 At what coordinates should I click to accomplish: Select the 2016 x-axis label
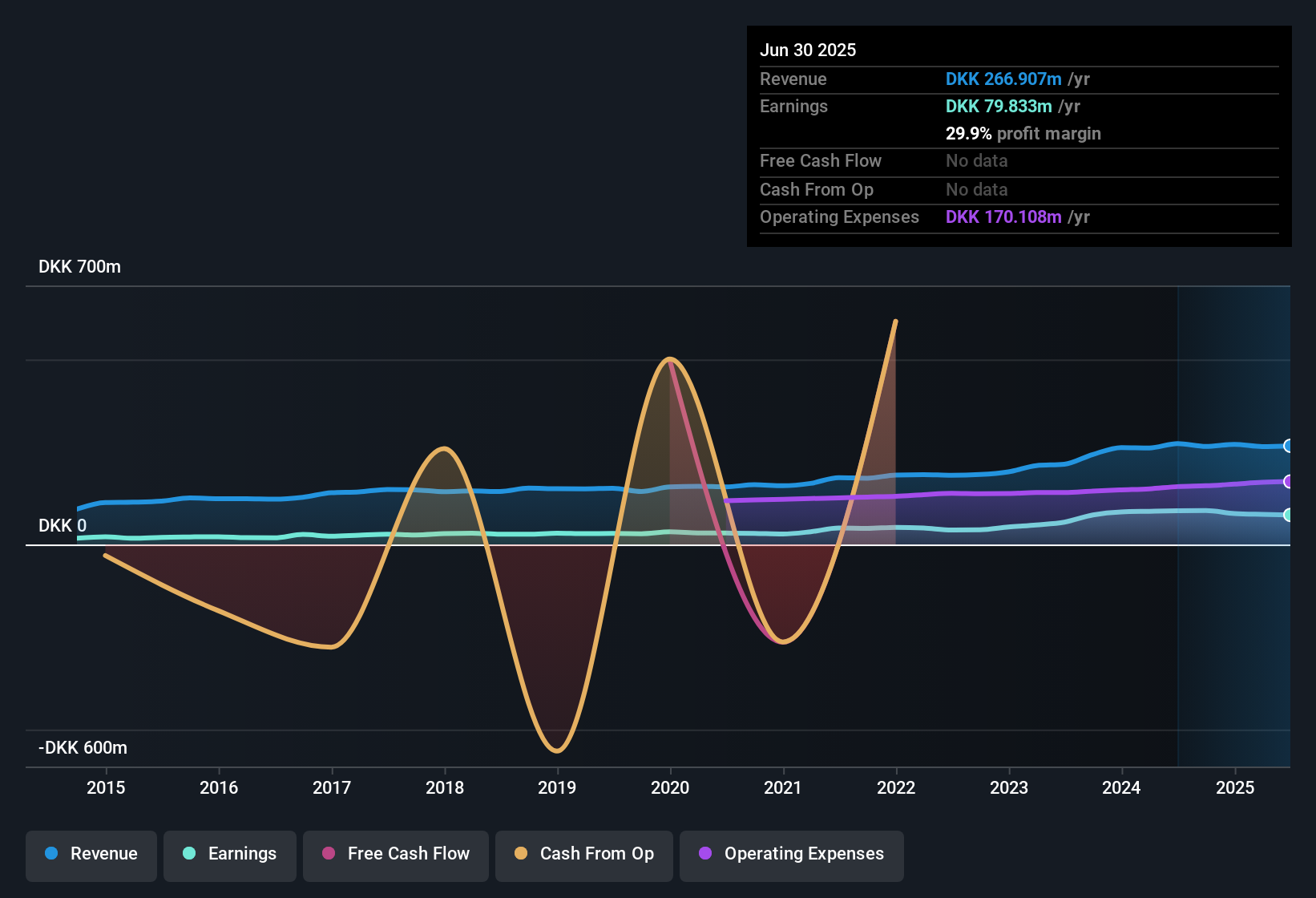pyautogui.click(x=219, y=788)
